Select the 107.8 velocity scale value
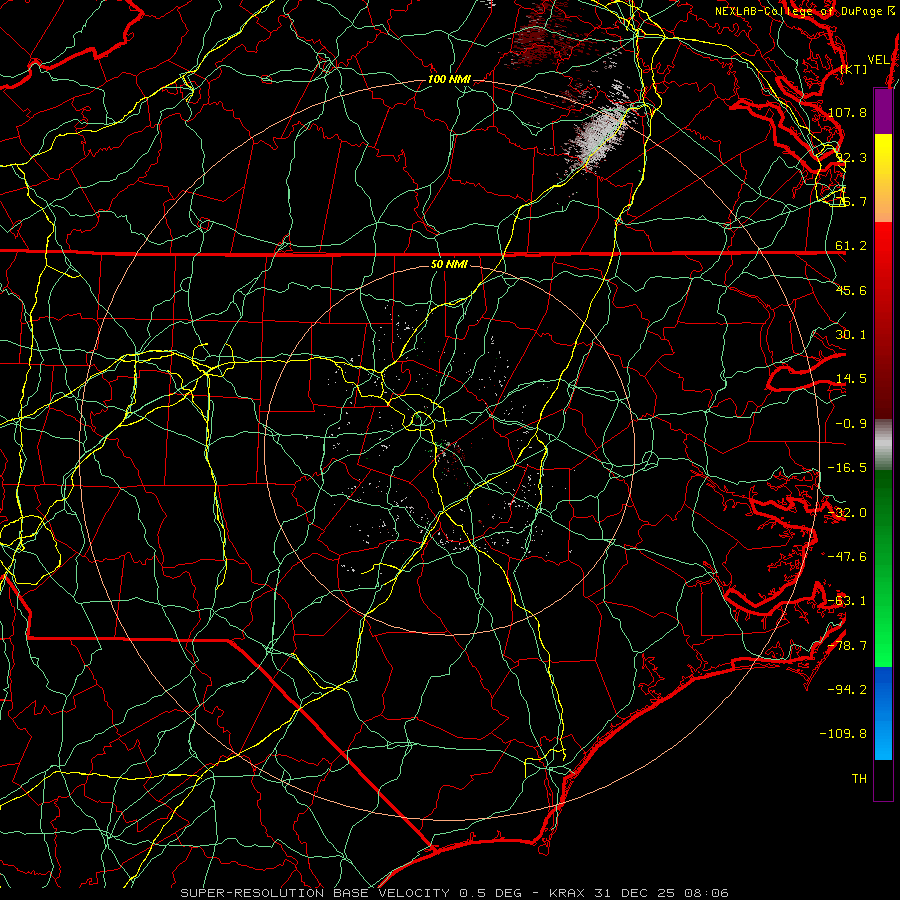Screen dimensions: 900x900 coord(848,112)
